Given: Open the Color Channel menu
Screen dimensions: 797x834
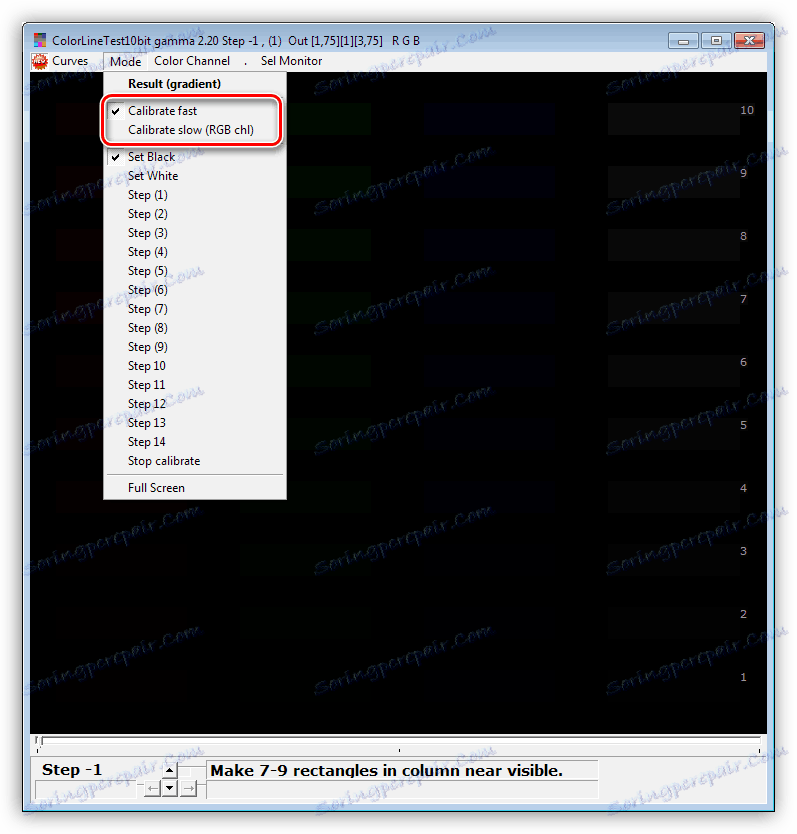Looking at the screenshot, I should click(192, 61).
